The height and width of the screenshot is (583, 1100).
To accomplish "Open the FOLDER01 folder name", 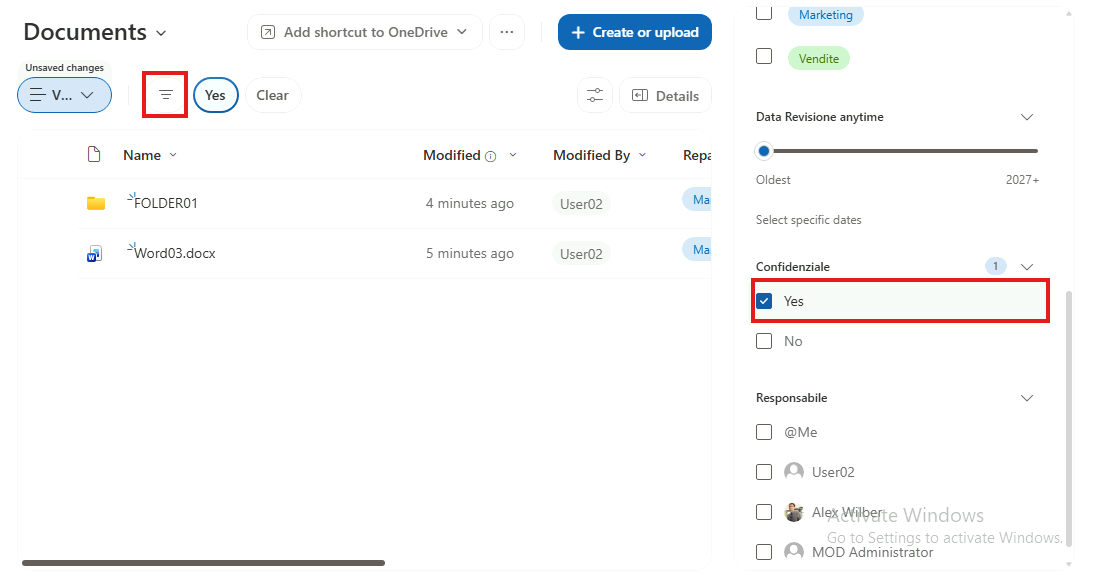I will [166, 203].
